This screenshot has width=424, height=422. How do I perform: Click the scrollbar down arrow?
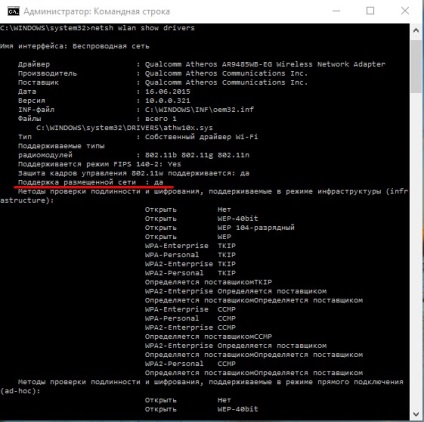point(416,414)
